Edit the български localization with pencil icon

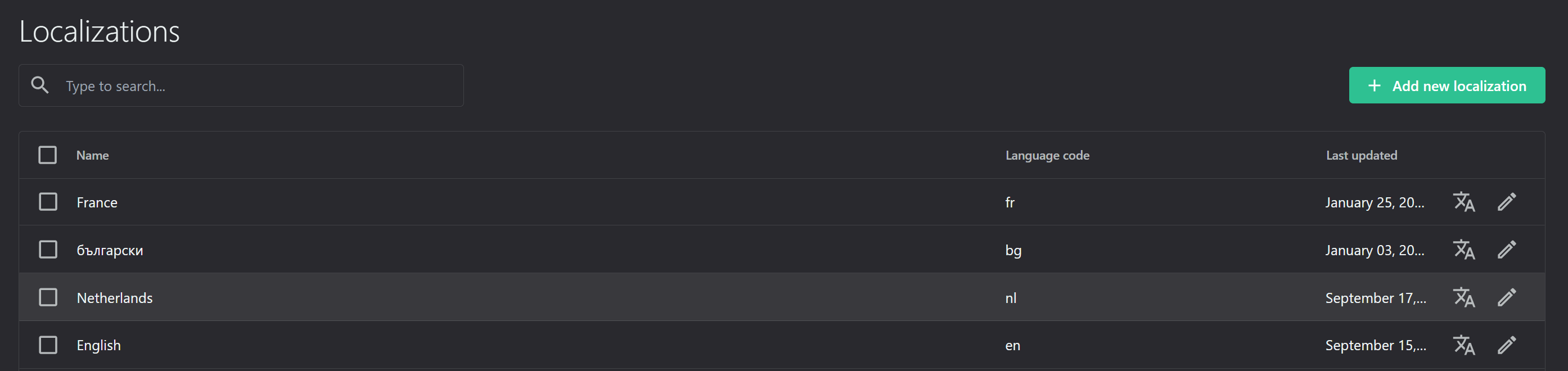1507,250
